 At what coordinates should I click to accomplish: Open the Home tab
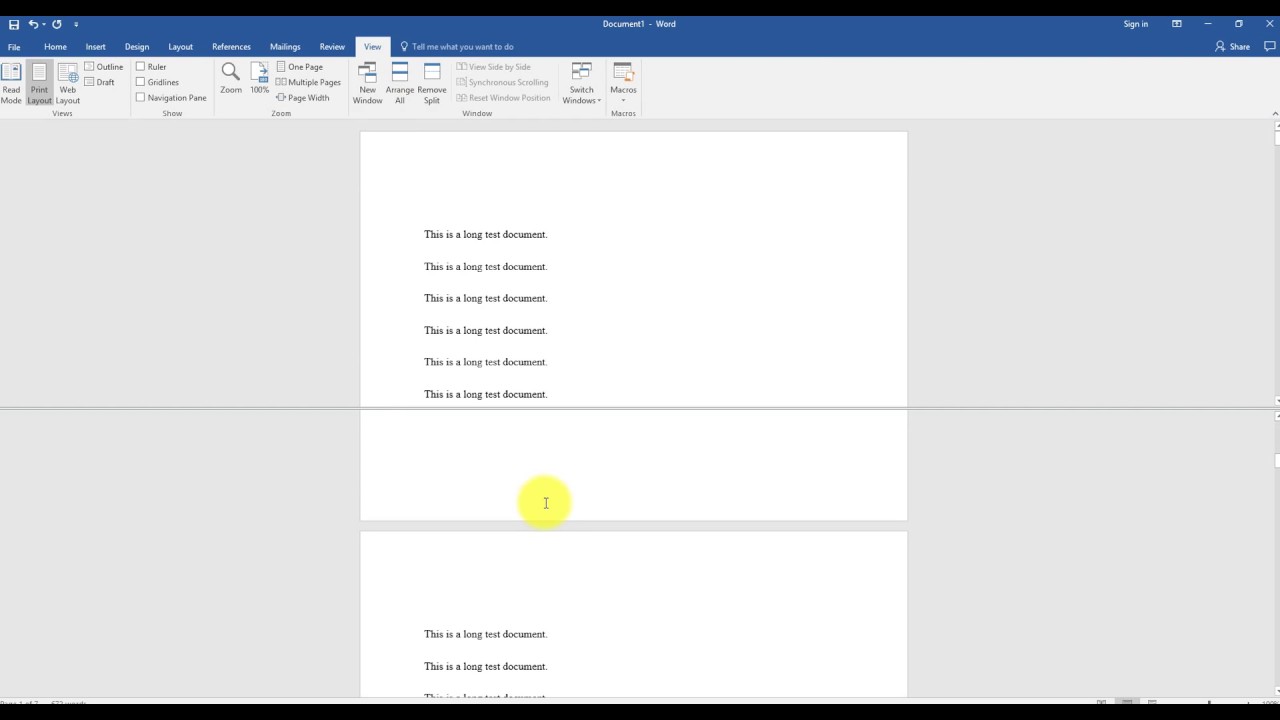pos(55,47)
